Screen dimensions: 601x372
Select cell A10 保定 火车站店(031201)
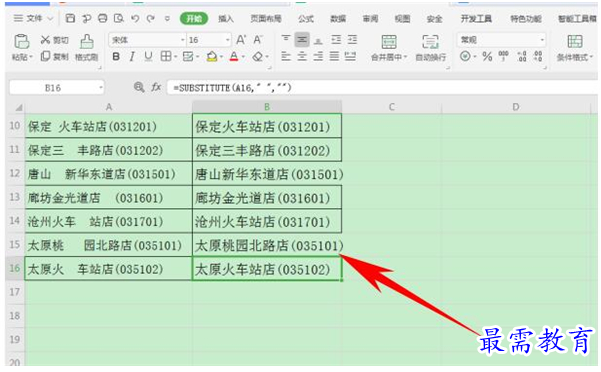pos(108,126)
